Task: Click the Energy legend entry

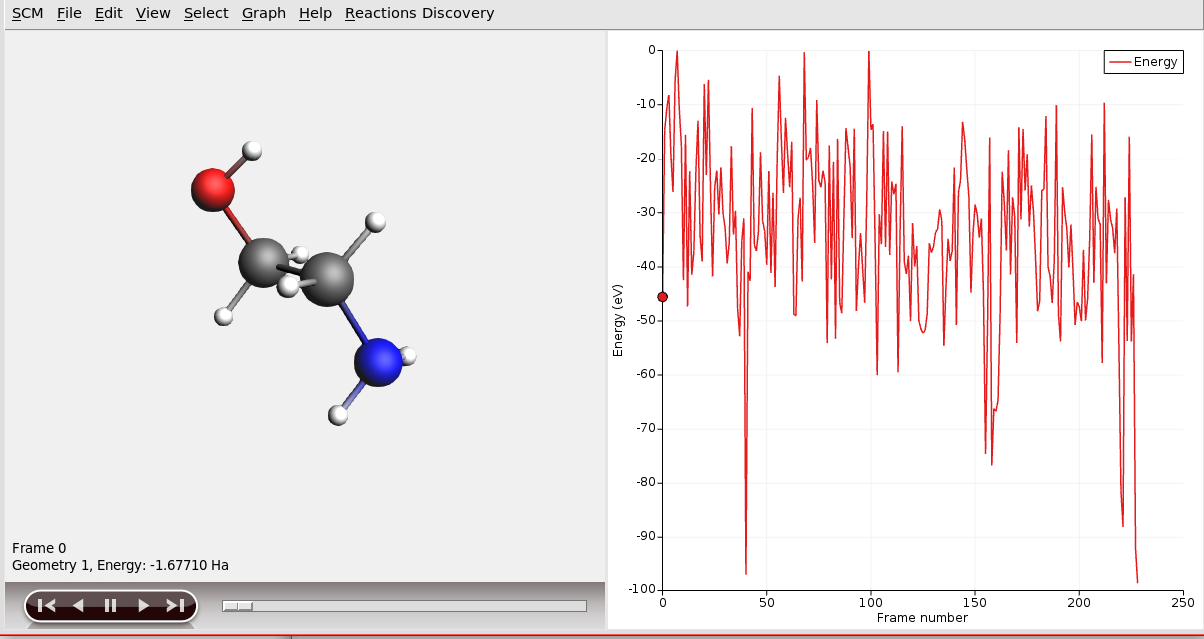Action: [1143, 62]
